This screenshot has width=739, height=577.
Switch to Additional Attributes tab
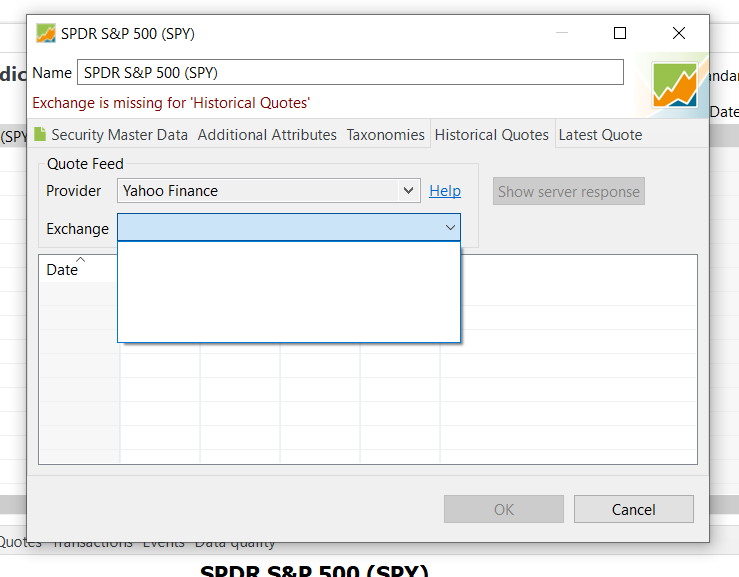pos(267,135)
